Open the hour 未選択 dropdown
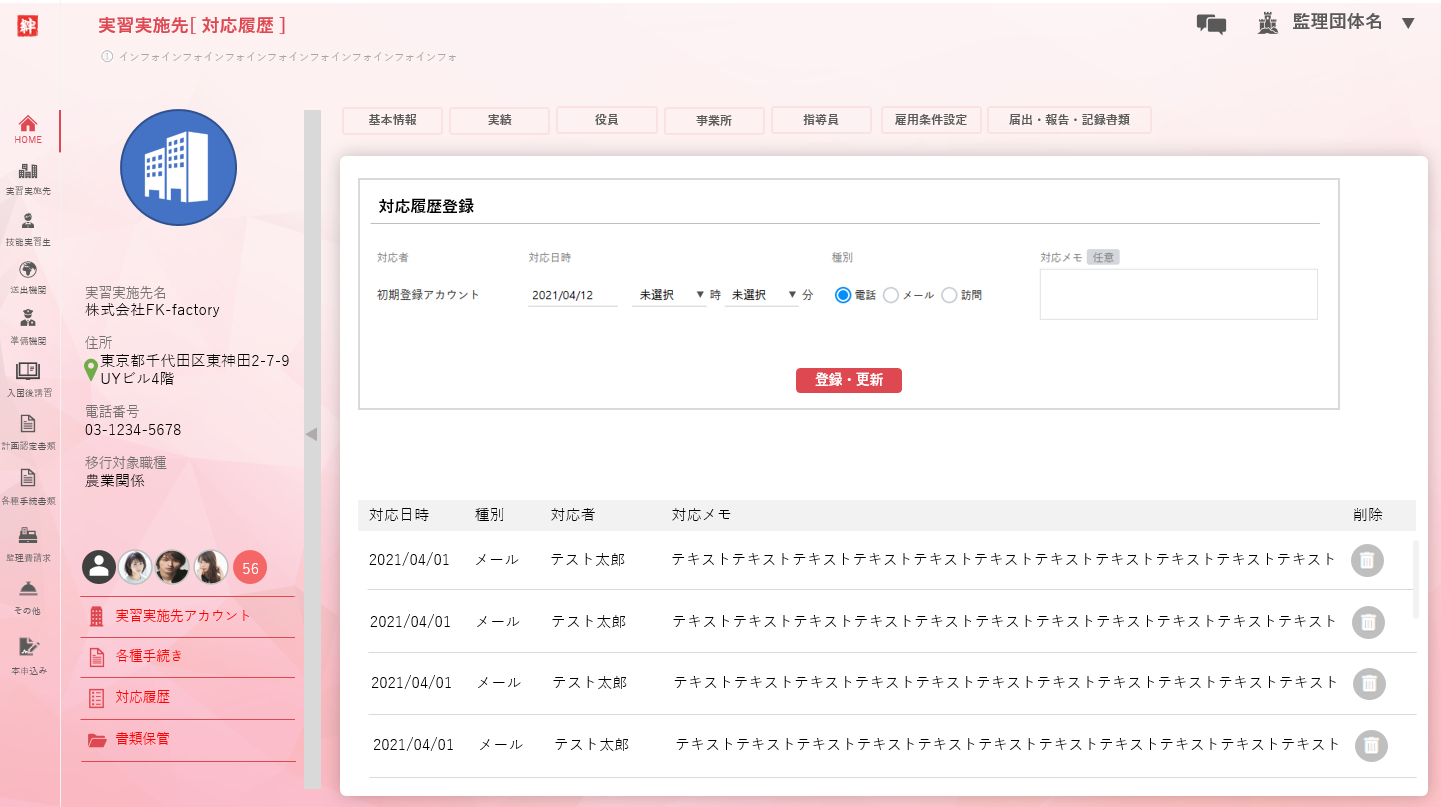 point(670,295)
